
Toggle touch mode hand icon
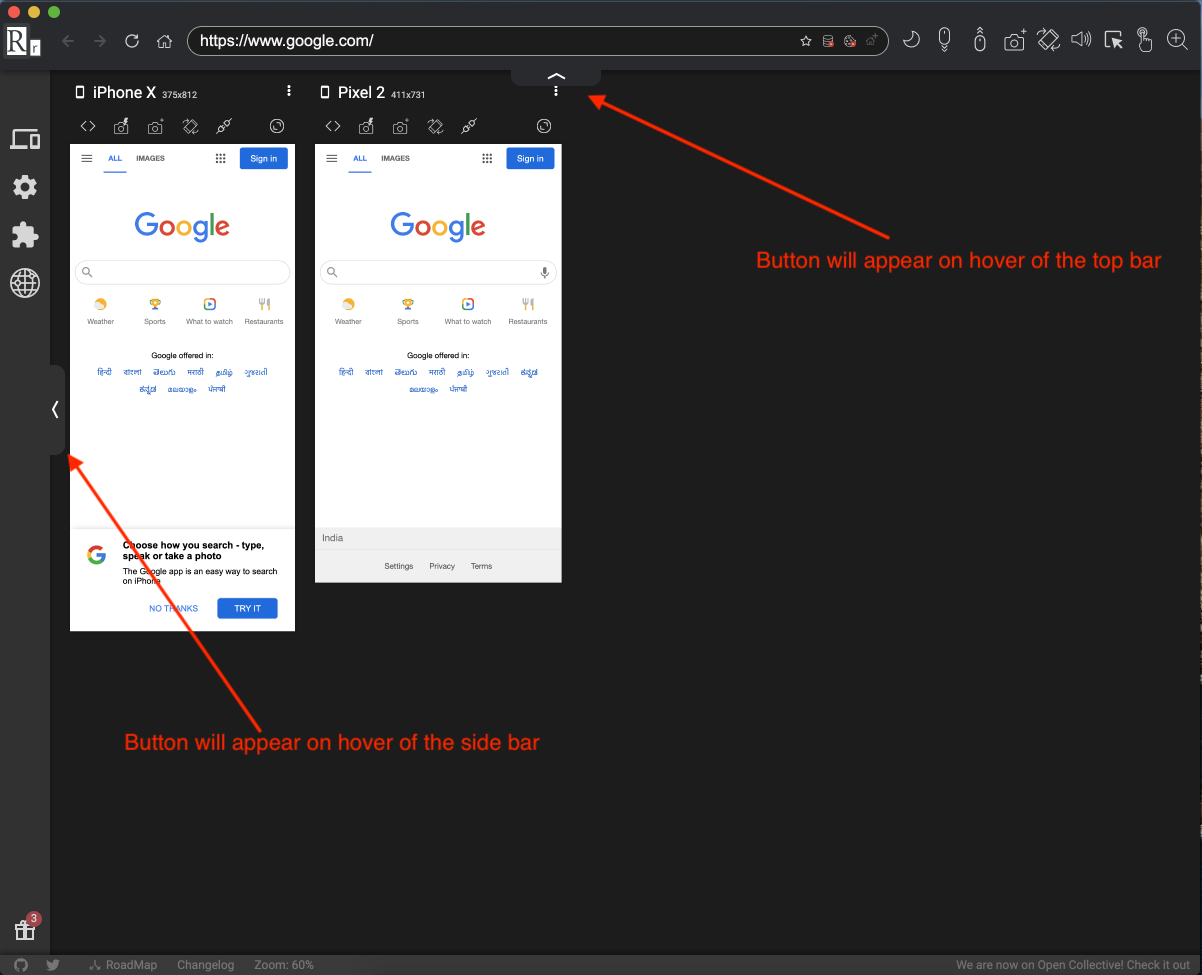(1145, 40)
